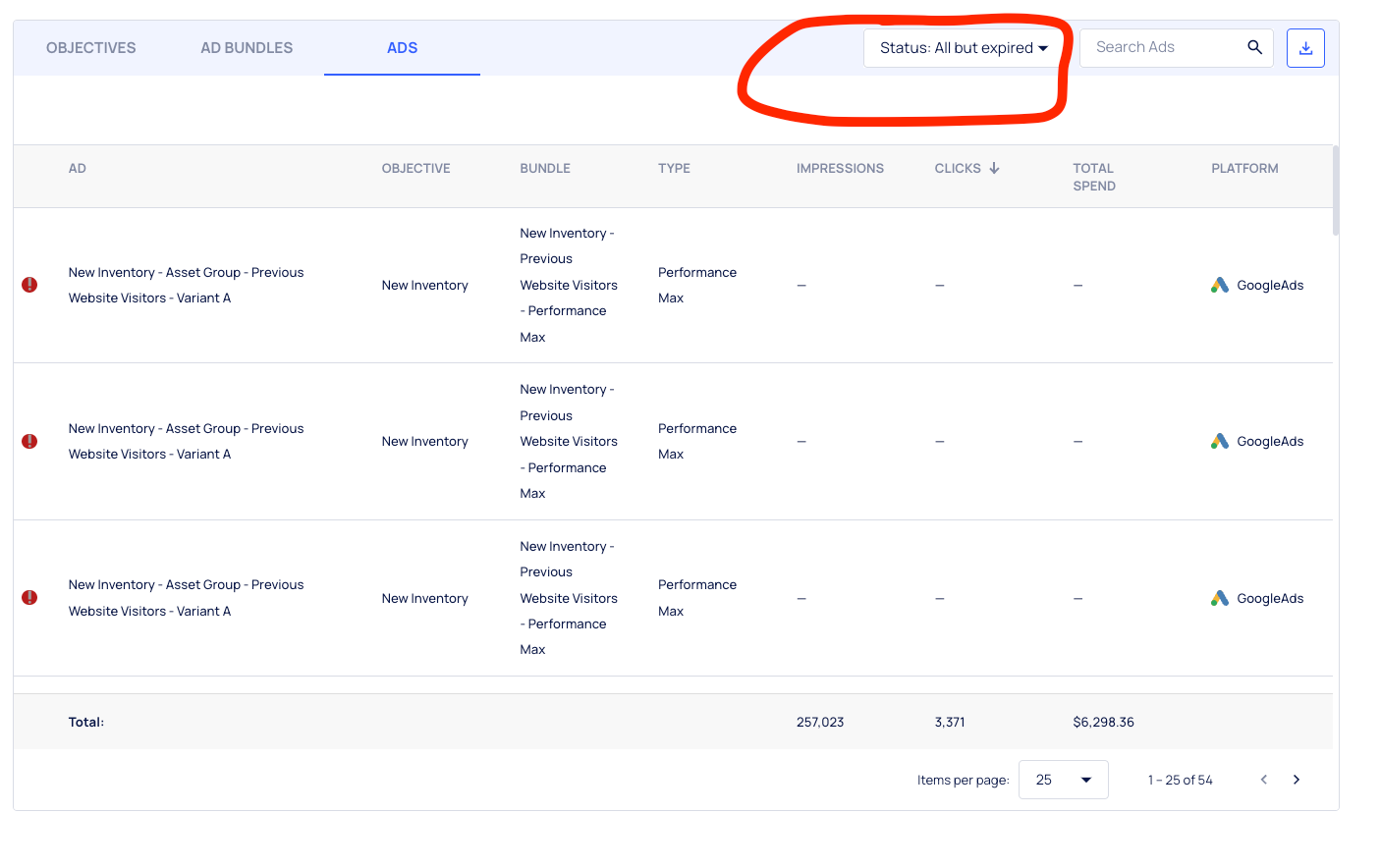The height and width of the screenshot is (868, 1380).
Task: Click the GoogleAds logo in first row
Action: pos(1220,285)
